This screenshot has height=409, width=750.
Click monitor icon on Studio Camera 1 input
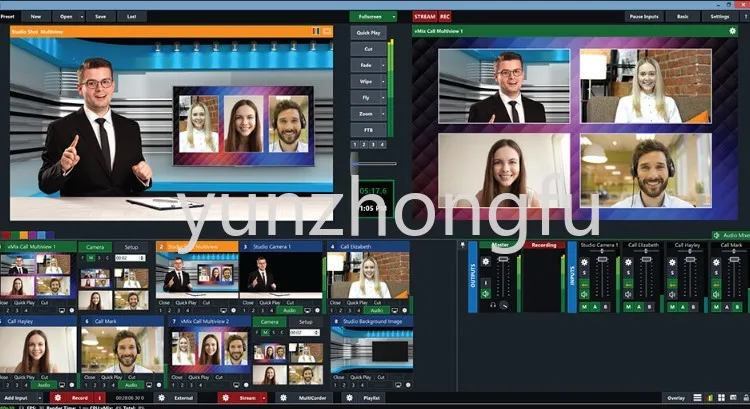point(309,310)
